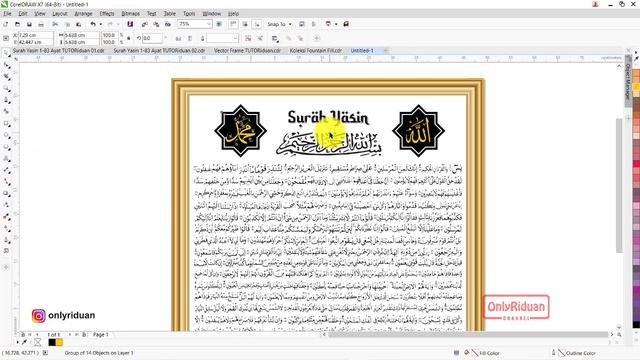Viewport: 640px width, 360px height.
Task: Click the Search content icon
Action: 130,24
